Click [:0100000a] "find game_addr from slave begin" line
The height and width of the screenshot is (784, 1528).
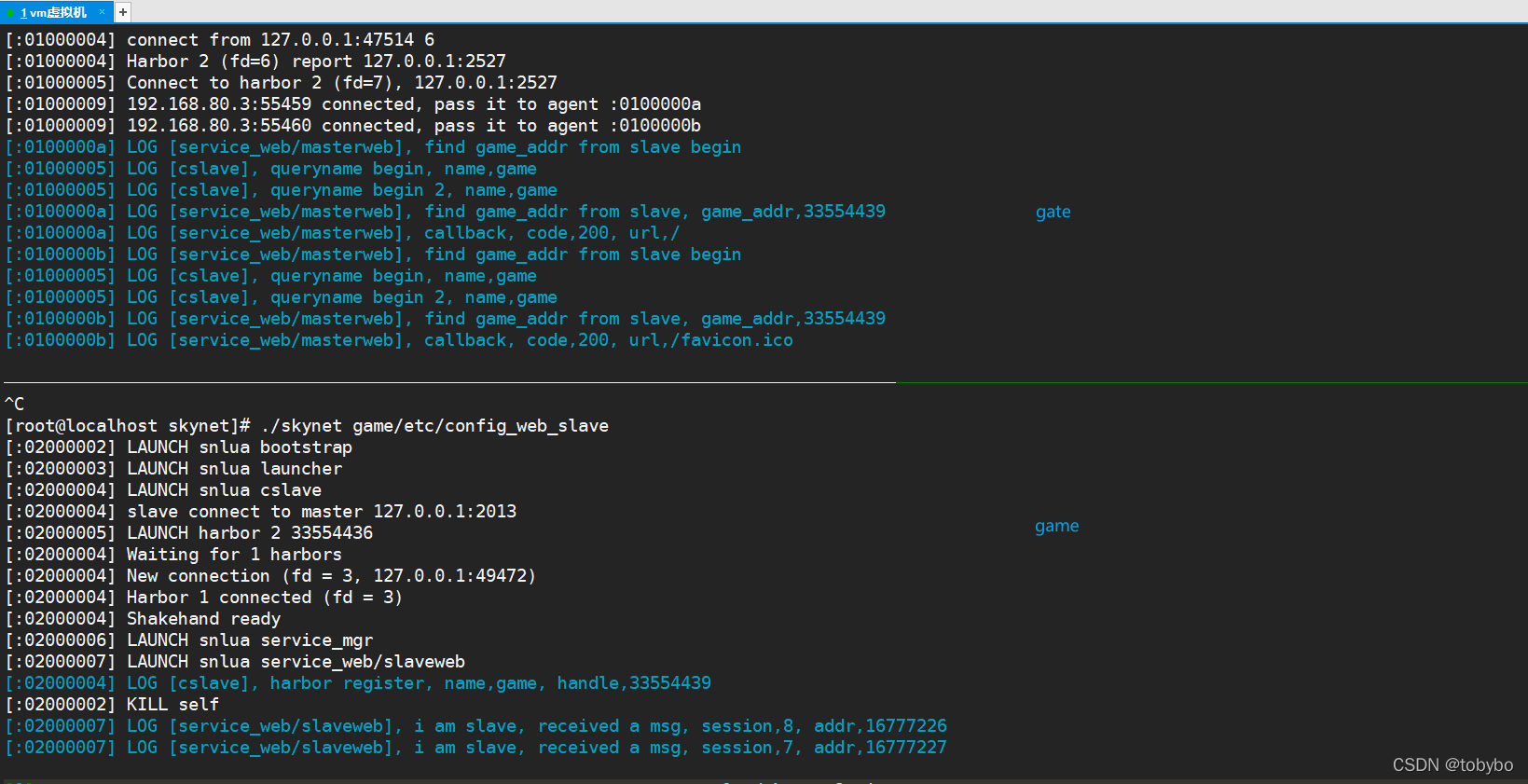click(373, 147)
